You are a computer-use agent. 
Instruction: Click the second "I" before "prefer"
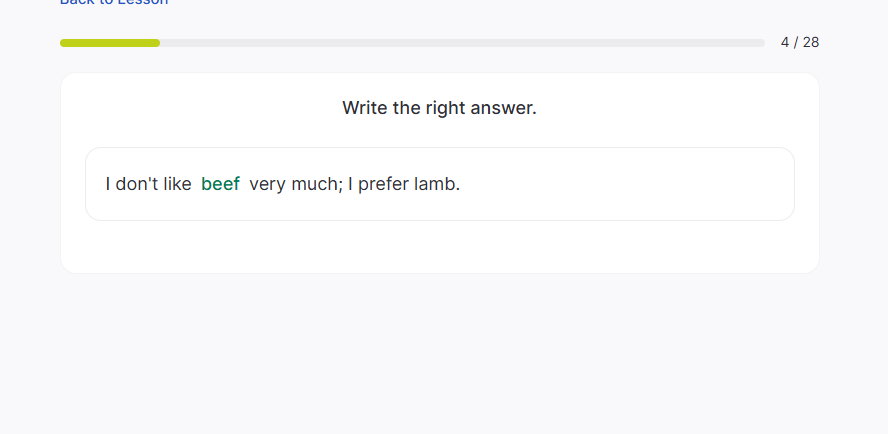[x=350, y=184]
